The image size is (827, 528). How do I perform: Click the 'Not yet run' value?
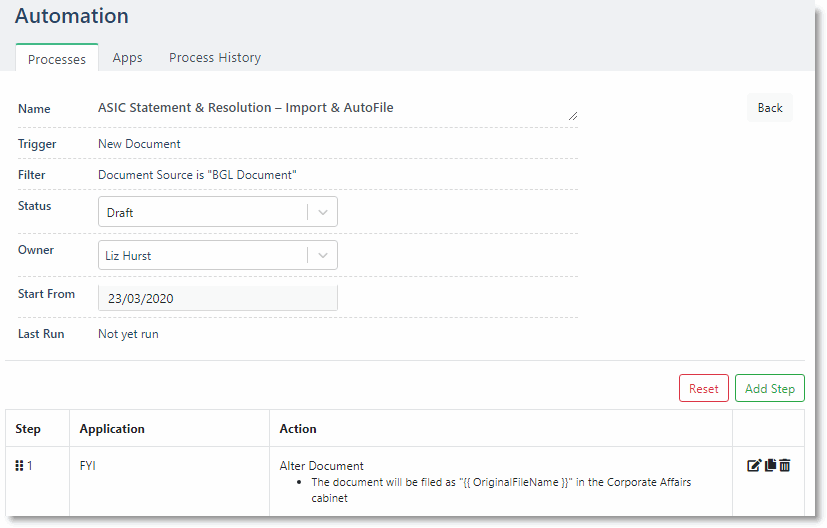click(128, 334)
